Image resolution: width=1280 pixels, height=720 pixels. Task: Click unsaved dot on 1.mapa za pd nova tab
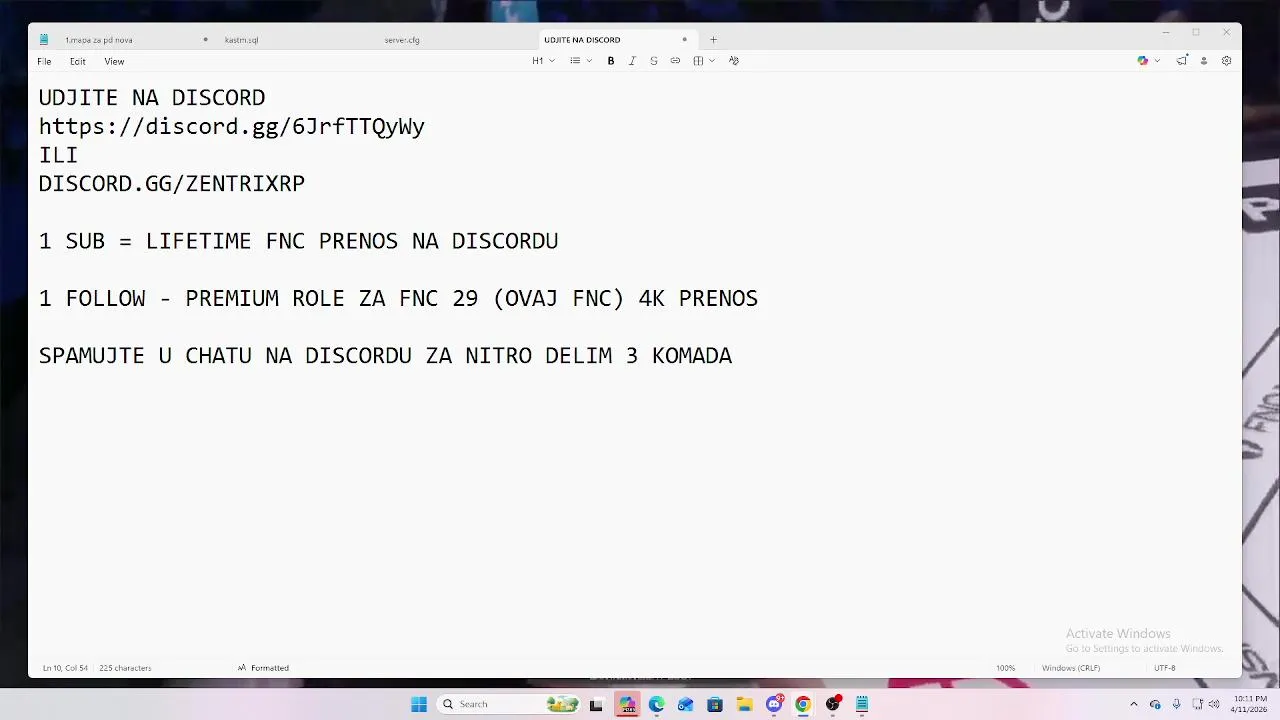[205, 40]
